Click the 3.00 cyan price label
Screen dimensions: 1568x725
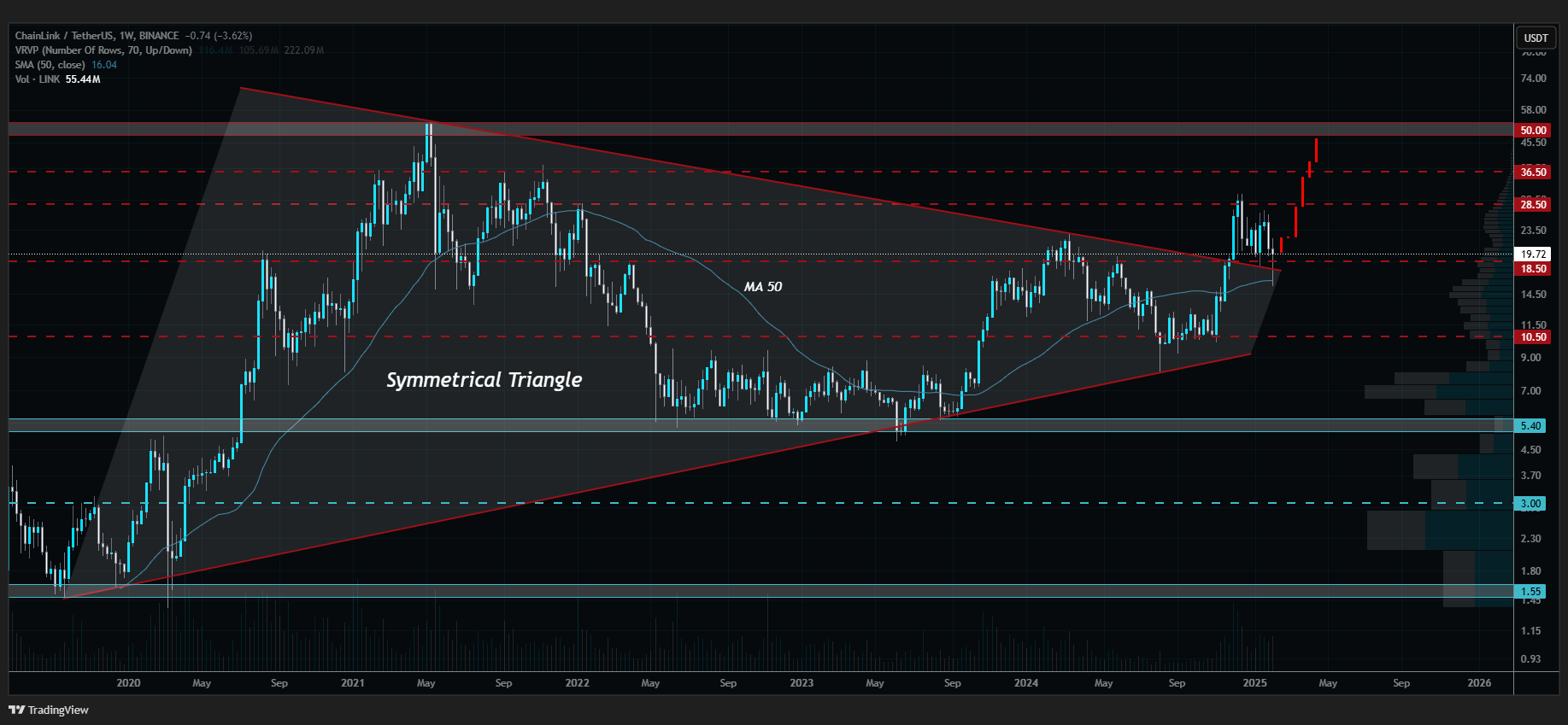coord(1530,504)
